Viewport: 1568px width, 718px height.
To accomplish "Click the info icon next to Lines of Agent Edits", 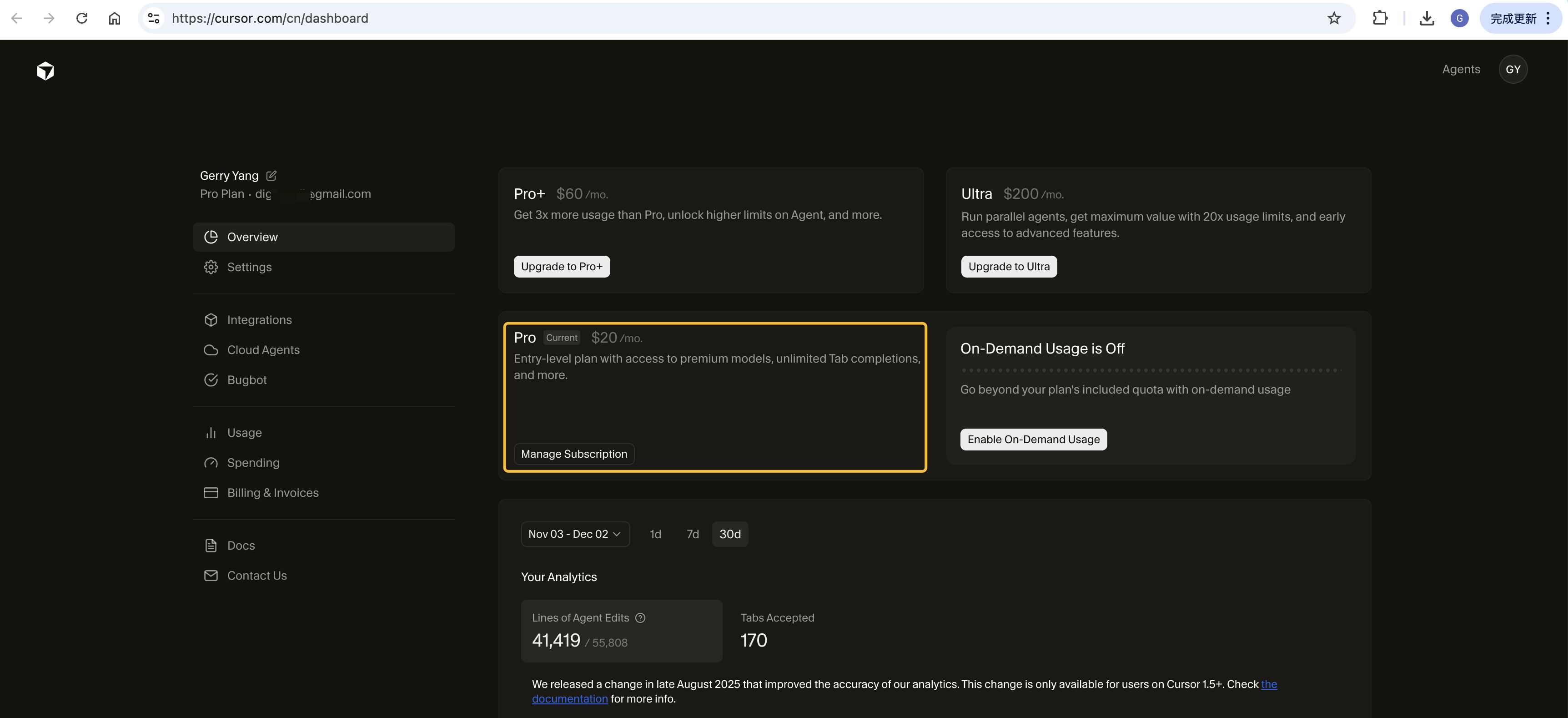I will (640, 617).
